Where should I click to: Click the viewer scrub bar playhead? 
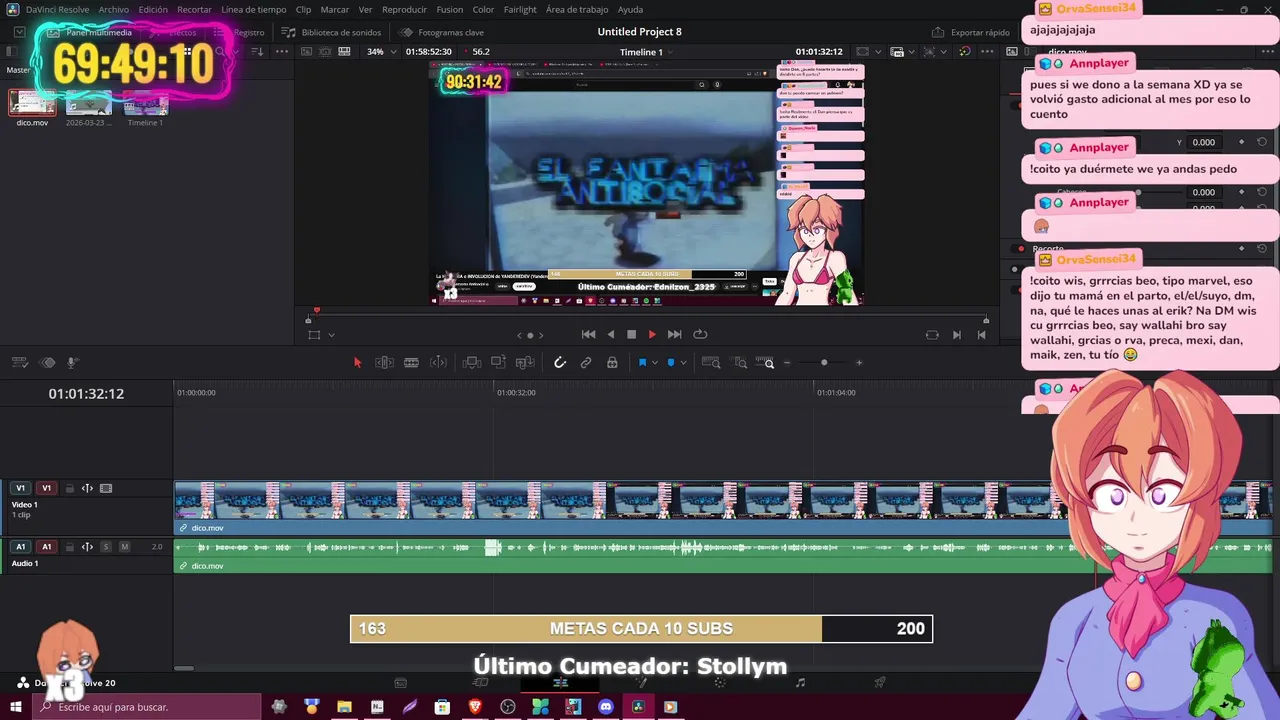[x=317, y=311]
